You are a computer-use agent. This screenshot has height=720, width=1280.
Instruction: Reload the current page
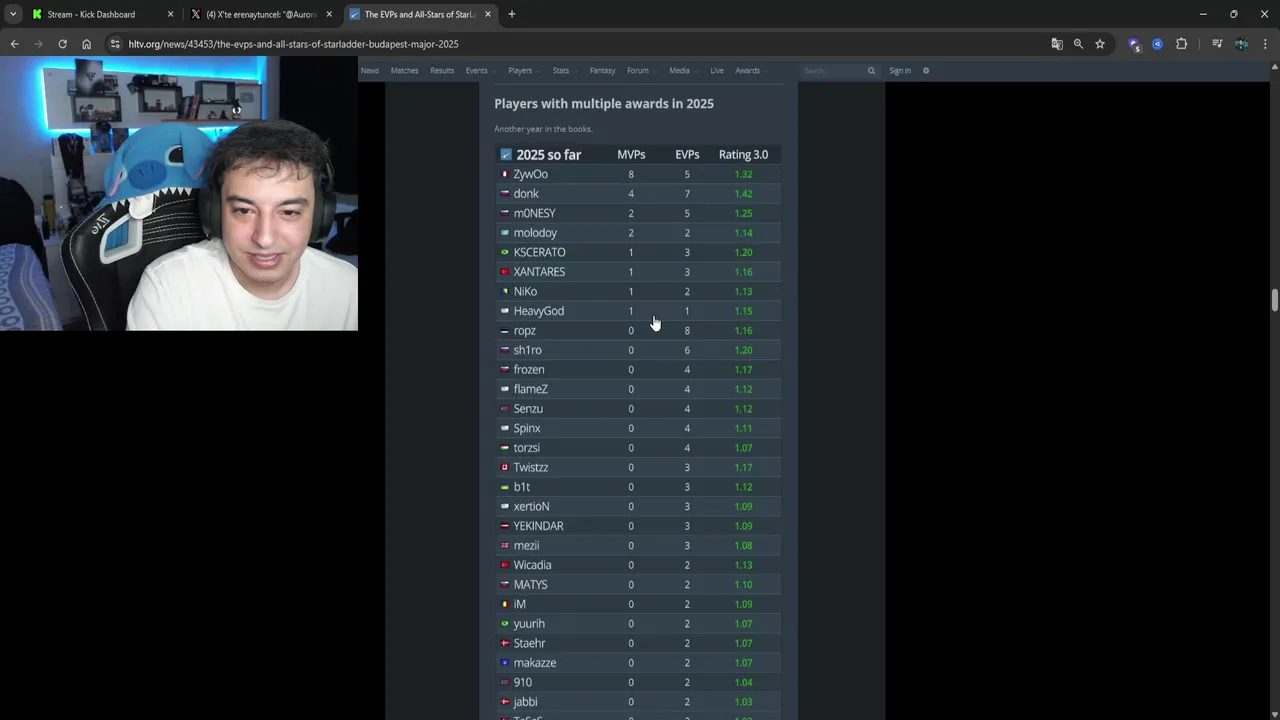point(62,44)
